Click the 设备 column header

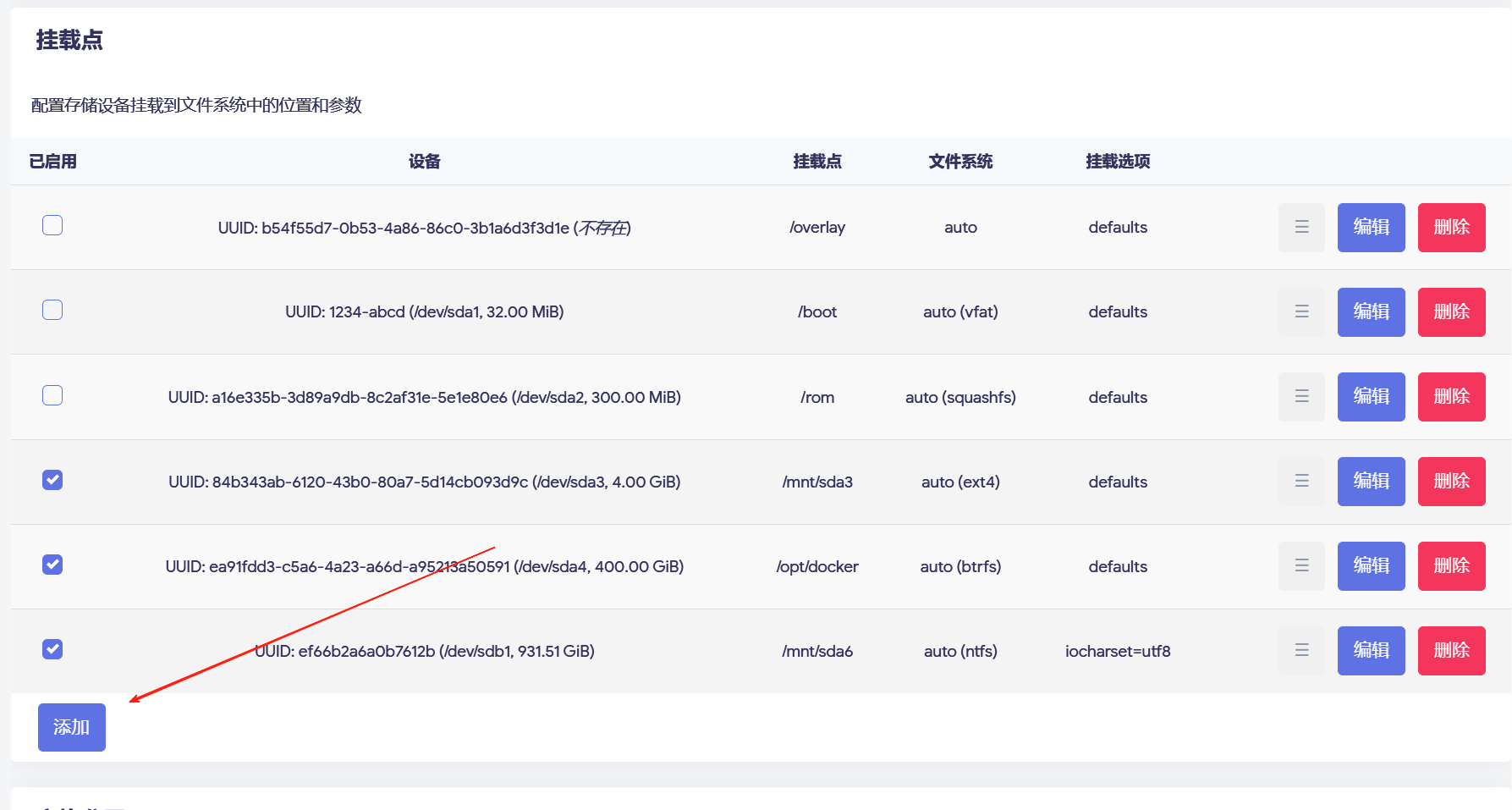(424, 162)
